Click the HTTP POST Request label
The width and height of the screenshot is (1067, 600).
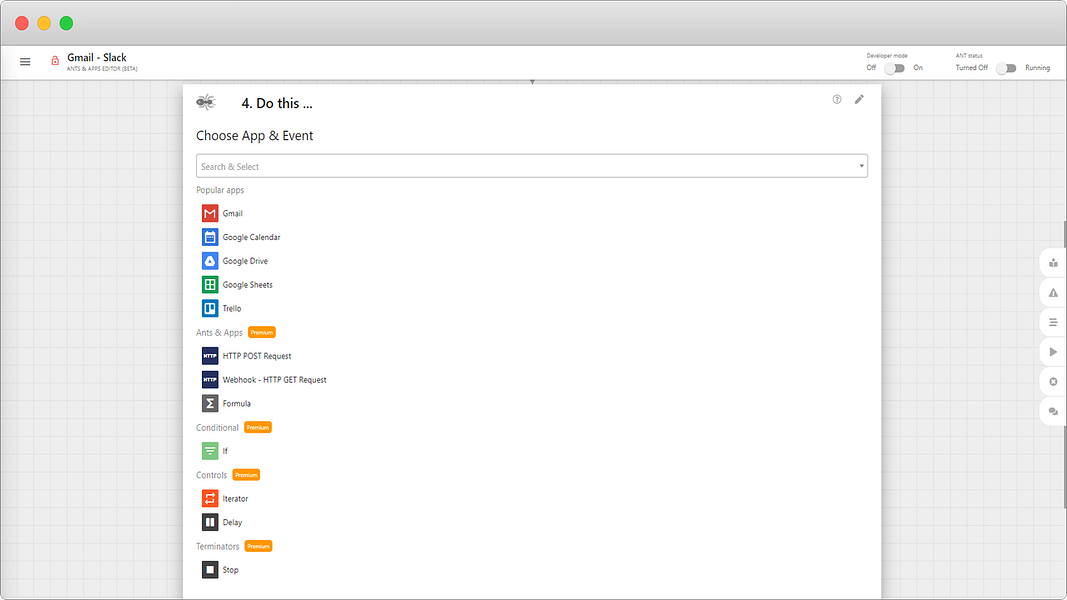click(x=257, y=356)
